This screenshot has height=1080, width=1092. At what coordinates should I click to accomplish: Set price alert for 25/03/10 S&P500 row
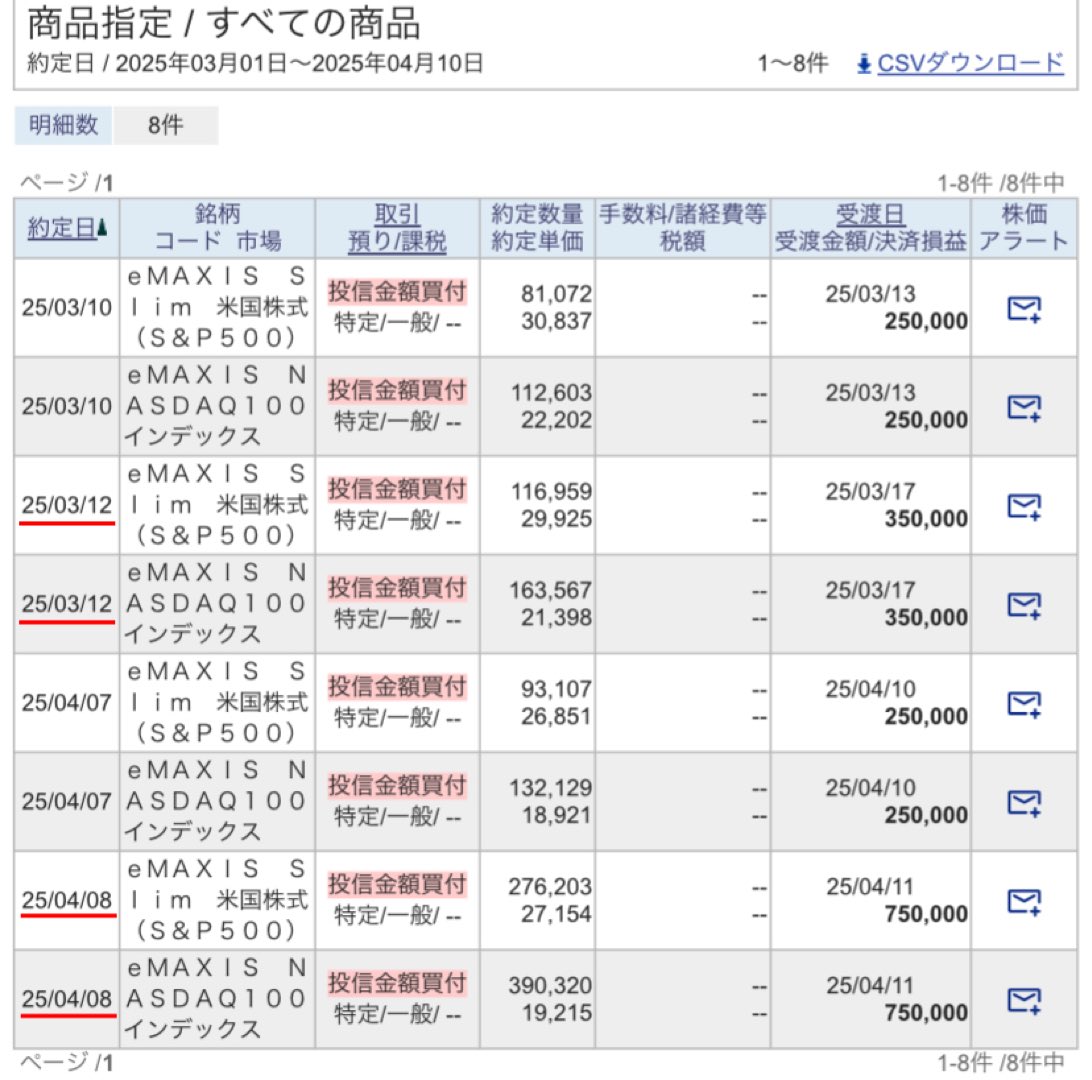coord(1024,308)
